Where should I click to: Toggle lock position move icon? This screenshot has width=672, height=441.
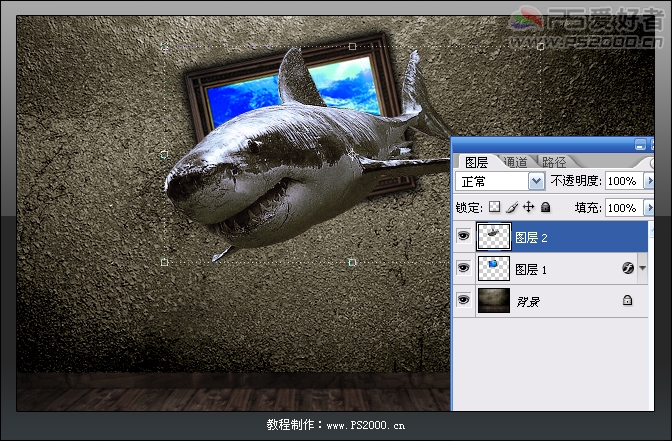(x=528, y=207)
